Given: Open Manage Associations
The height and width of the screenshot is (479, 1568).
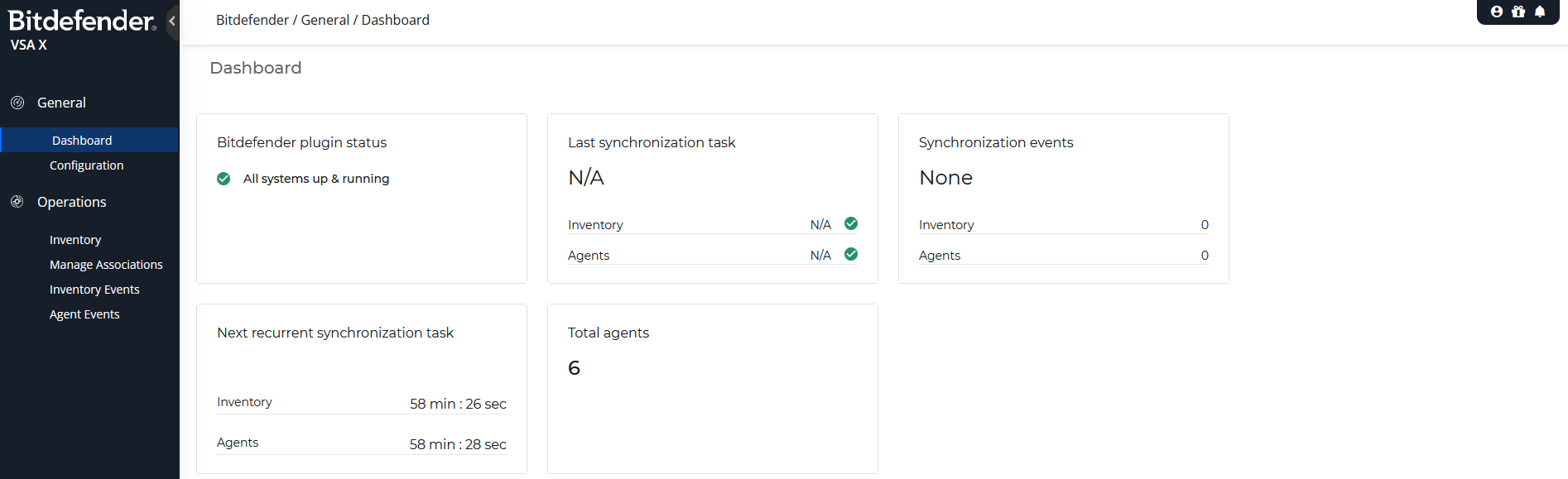Looking at the screenshot, I should tap(107, 264).
